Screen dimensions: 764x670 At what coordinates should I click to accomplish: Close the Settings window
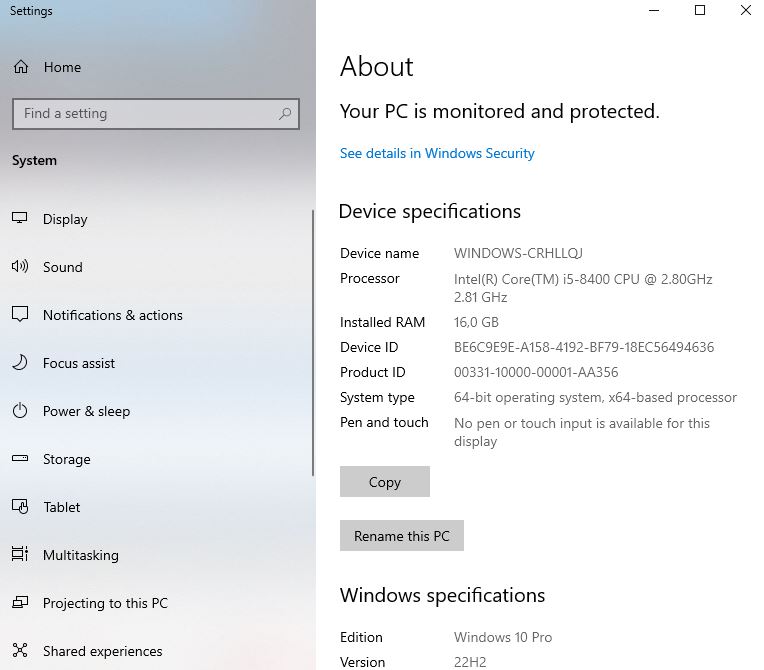tap(745, 10)
